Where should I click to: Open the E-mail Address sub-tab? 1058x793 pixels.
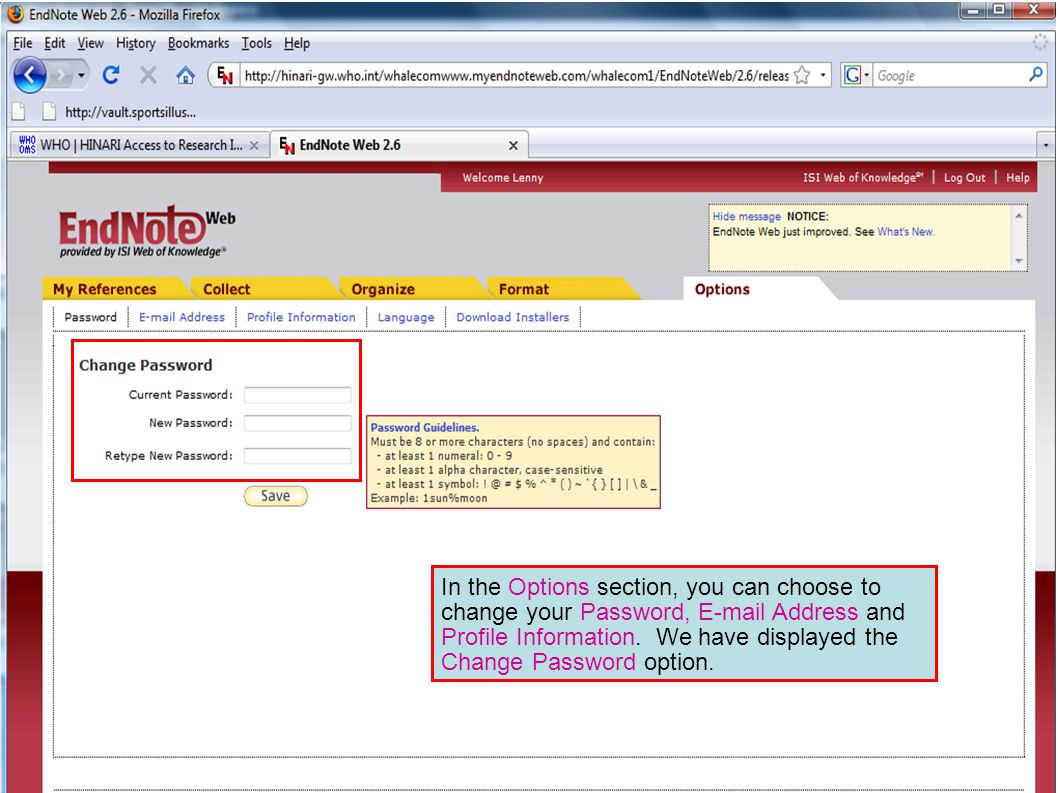click(x=182, y=317)
